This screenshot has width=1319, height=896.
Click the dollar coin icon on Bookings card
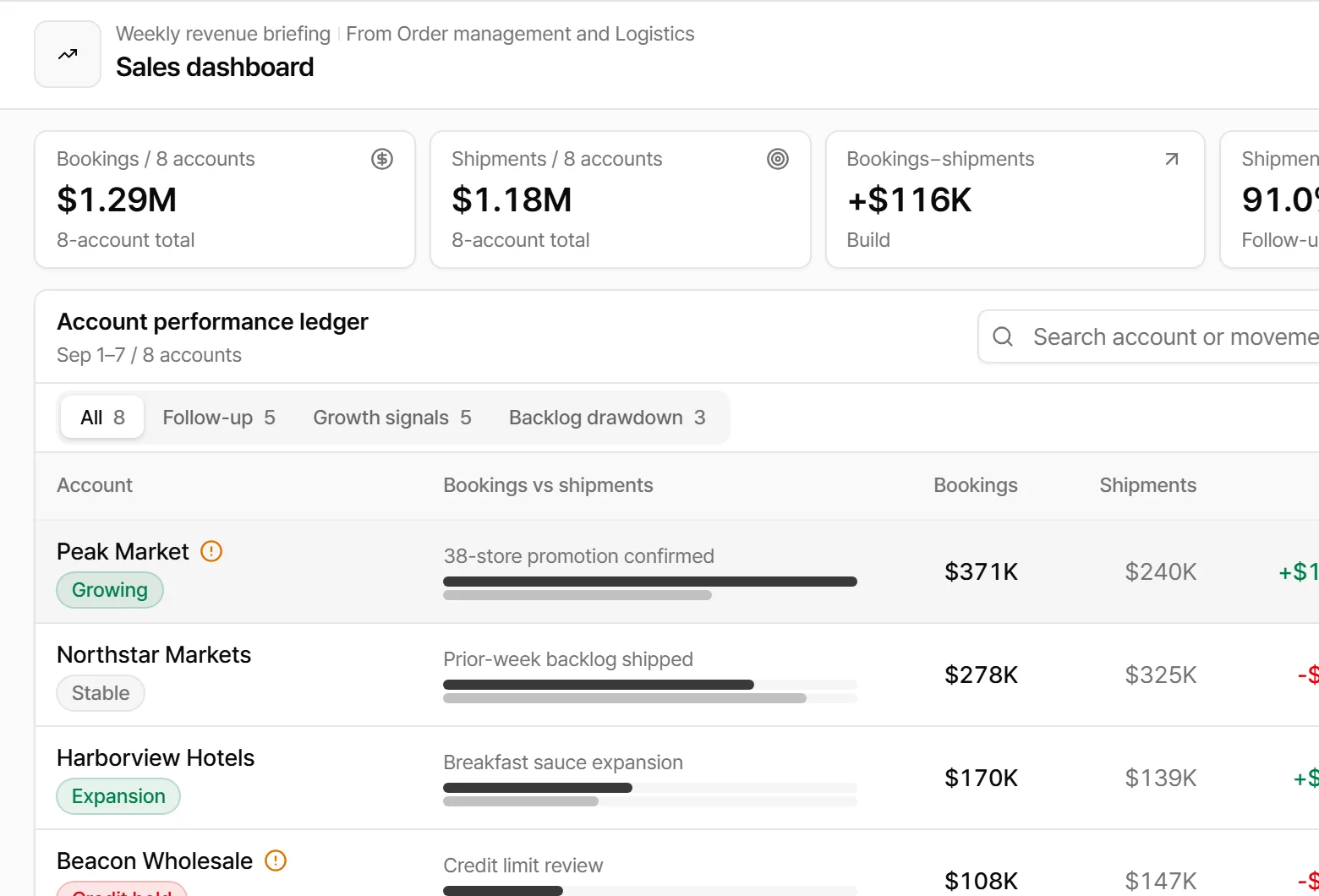pos(382,159)
